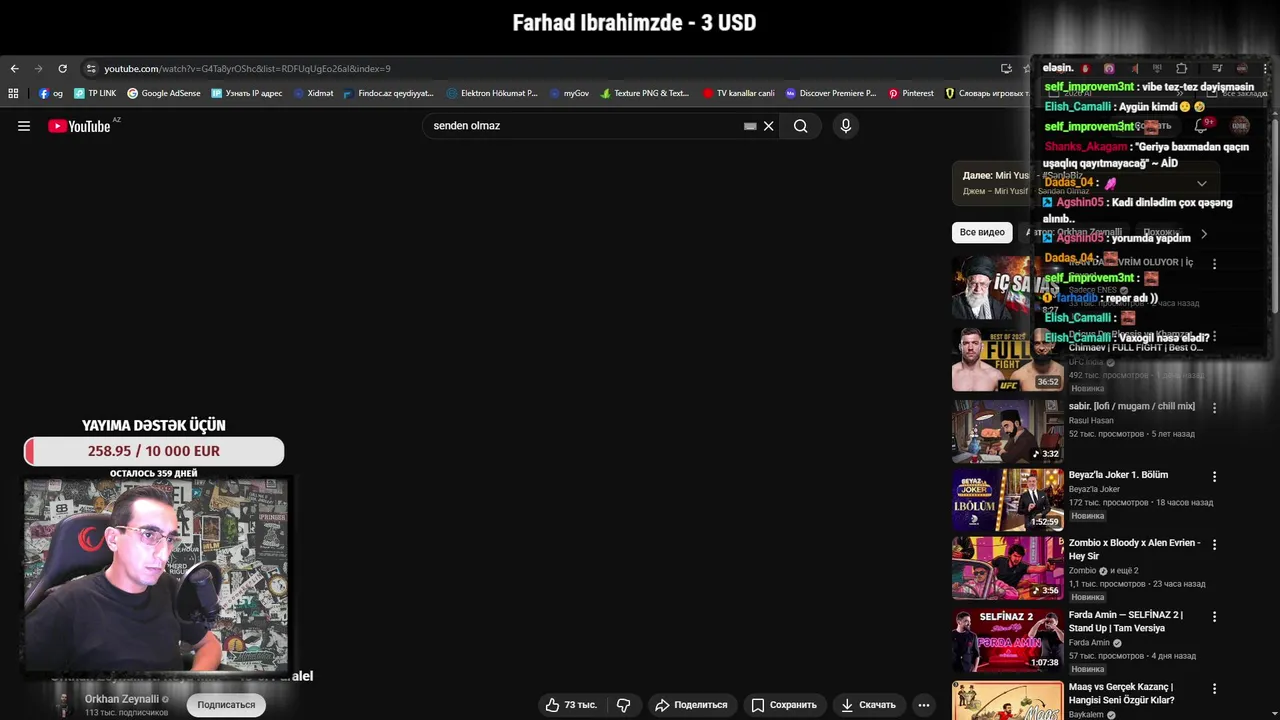Click the install app icon in address bar
1280x720 pixels.
click(1006, 69)
